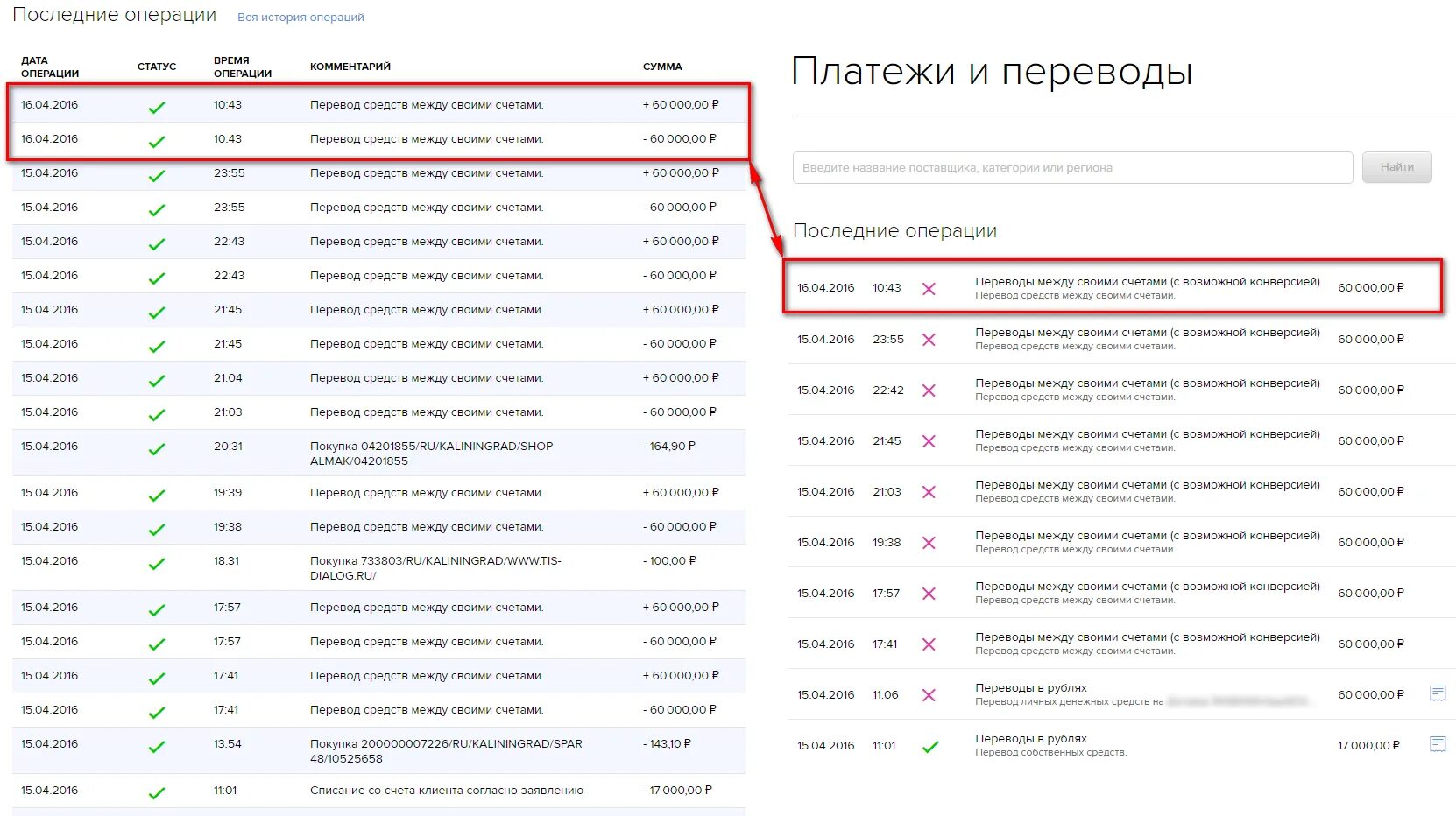The width and height of the screenshot is (1456, 816).
Task: Click checkmark in 20:31 SHOP ALMAK purchase row
Action: click(x=157, y=449)
